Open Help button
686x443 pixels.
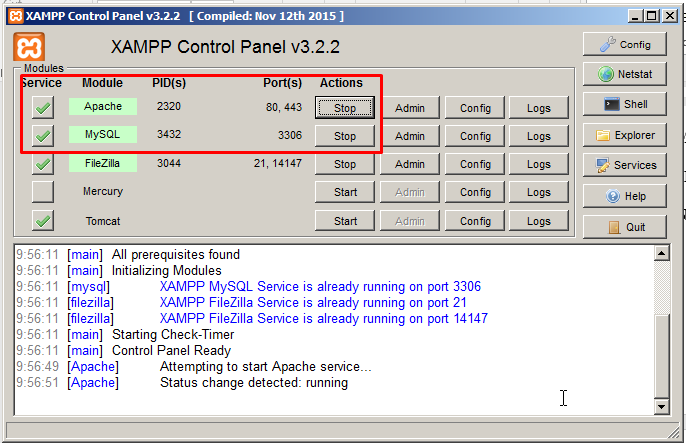click(625, 196)
